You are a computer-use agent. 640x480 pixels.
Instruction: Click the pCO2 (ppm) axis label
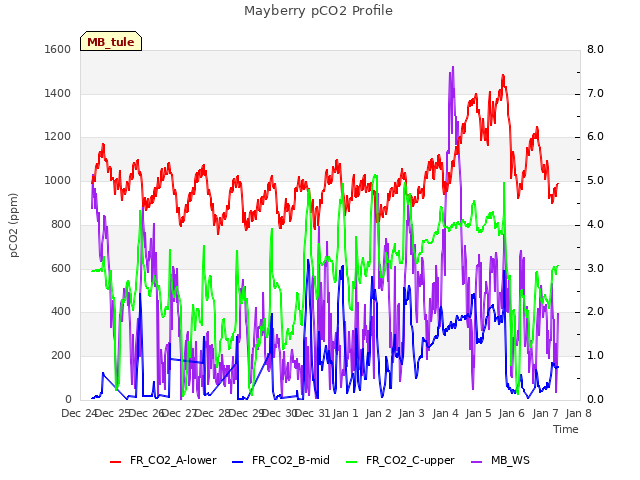pos(13,225)
